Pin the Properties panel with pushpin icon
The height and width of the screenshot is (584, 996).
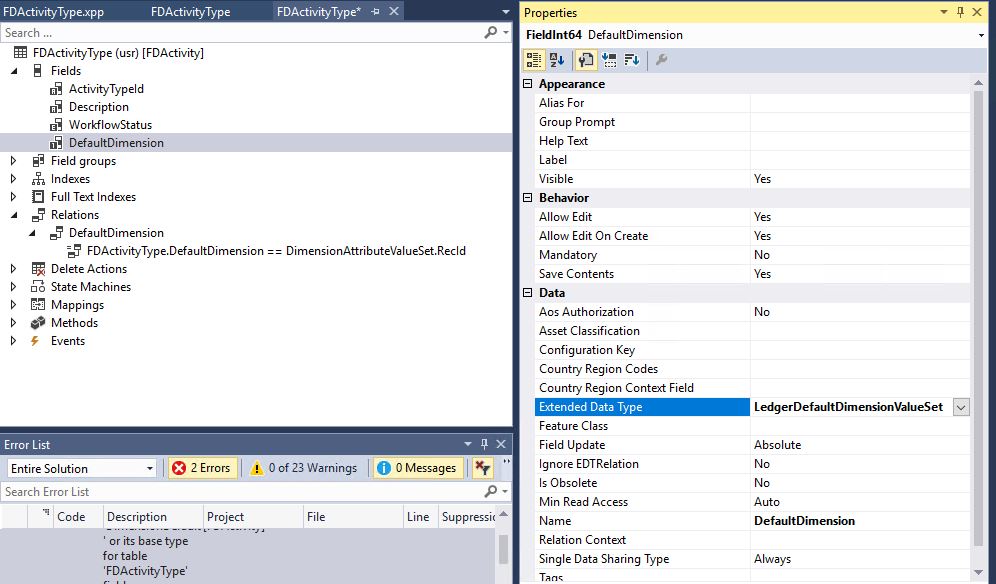960,12
